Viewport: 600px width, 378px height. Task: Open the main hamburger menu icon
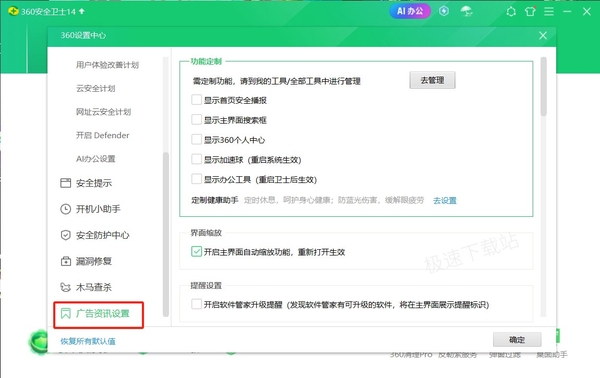pos(549,11)
